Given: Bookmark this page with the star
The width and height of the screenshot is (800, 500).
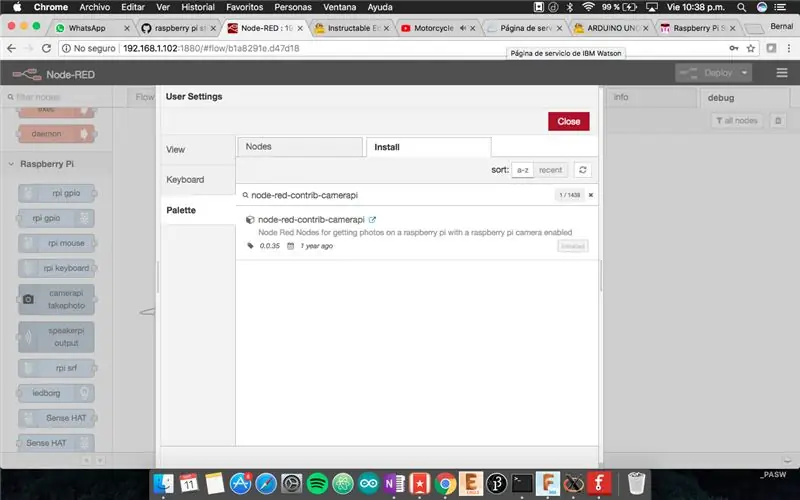Looking at the screenshot, I should pos(751,48).
